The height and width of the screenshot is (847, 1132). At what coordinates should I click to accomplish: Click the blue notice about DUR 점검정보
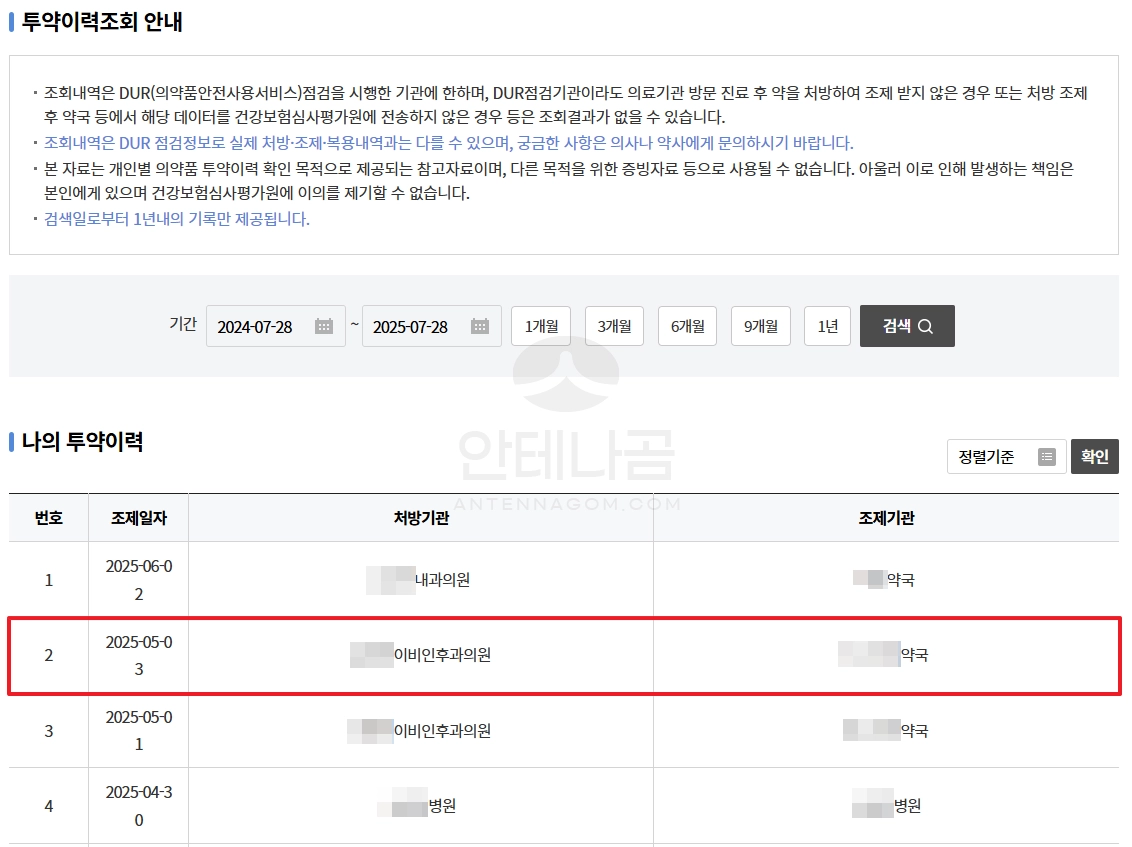pyautogui.click(x=448, y=143)
